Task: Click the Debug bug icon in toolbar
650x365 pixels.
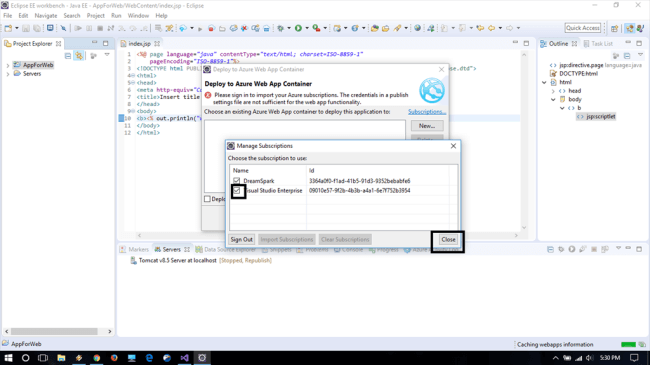Action: [281, 28]
